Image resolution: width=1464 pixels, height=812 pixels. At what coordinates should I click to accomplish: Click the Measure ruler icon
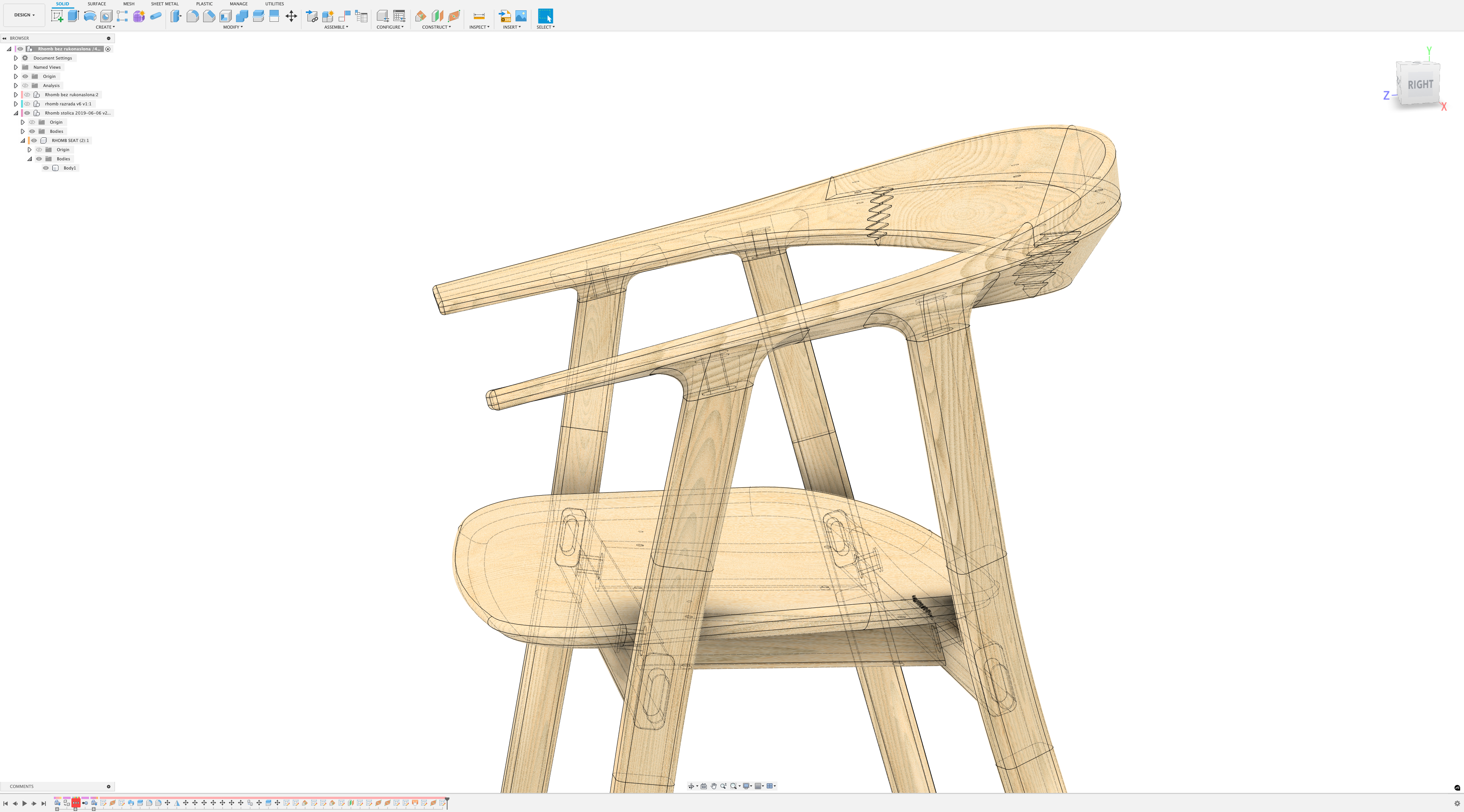479,16
